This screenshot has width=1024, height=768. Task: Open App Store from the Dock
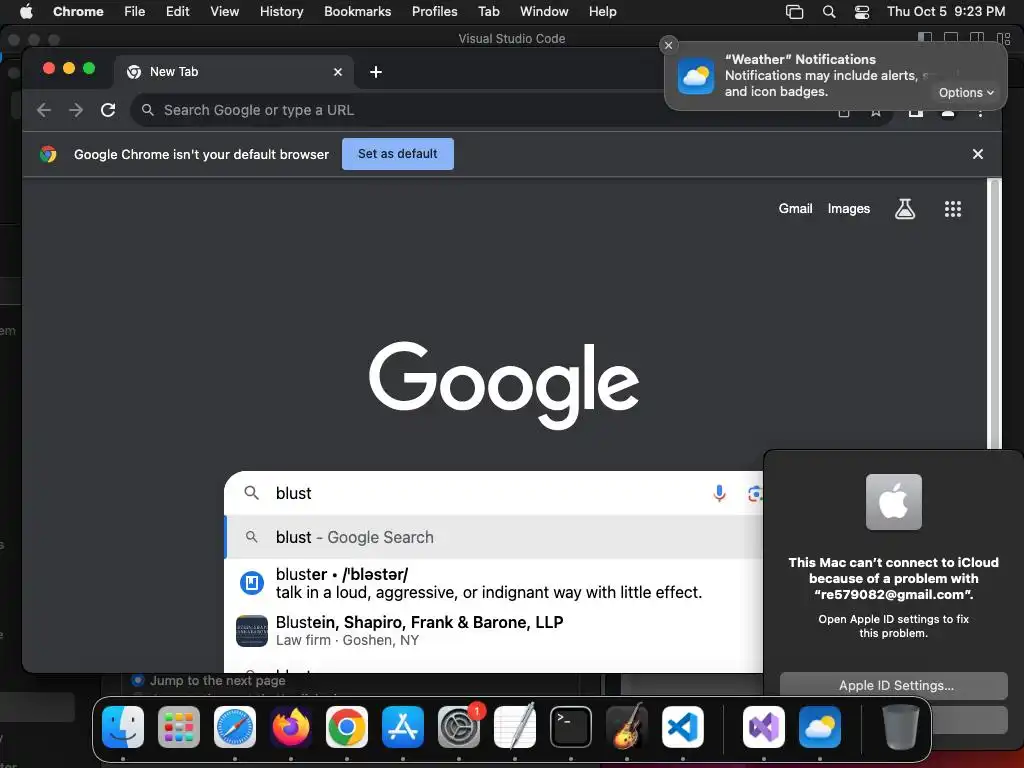[x=403, y=727]
